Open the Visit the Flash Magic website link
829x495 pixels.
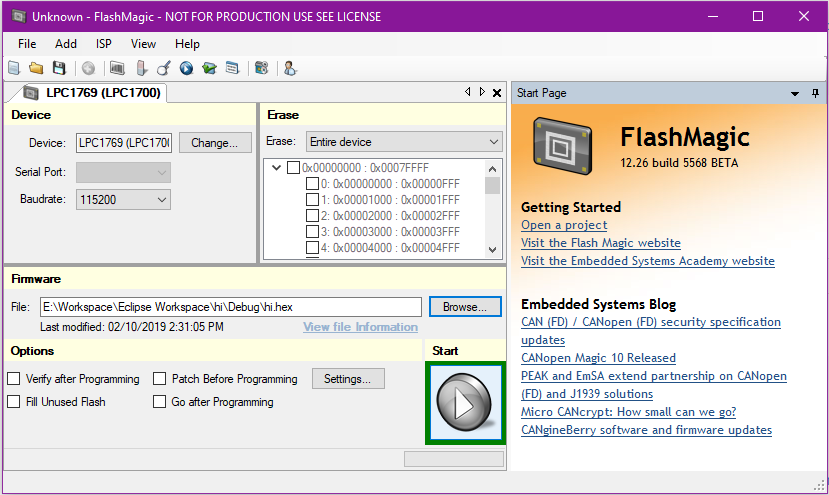click(600, 243)
